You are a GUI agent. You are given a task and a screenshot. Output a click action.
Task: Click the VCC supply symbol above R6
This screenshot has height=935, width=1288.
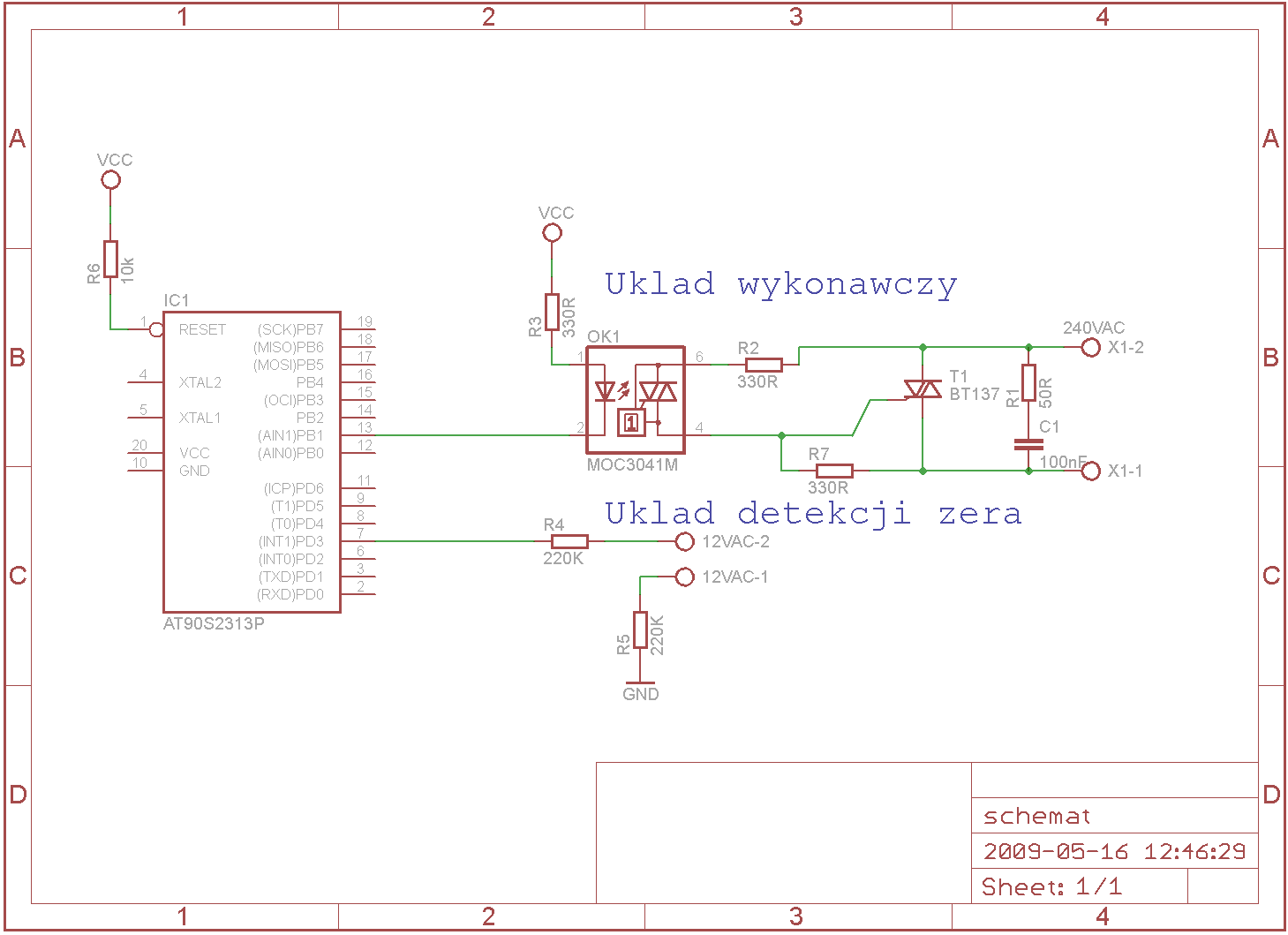110,180
